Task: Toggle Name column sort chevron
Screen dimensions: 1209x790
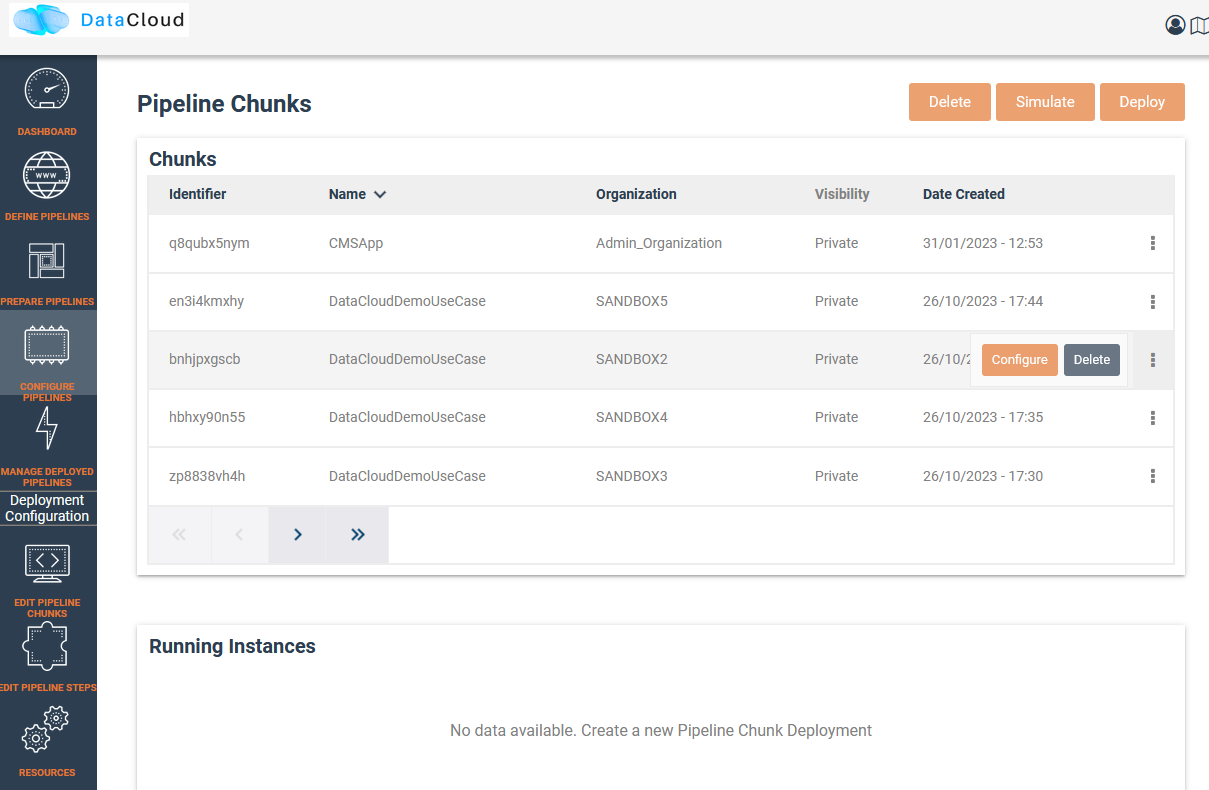Action: tap(380, 195)
